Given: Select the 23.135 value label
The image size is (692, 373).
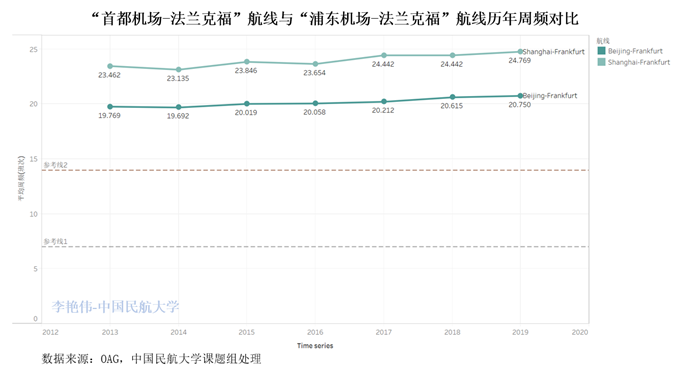Looking at the screenshot, I should [x=178, y=79].
